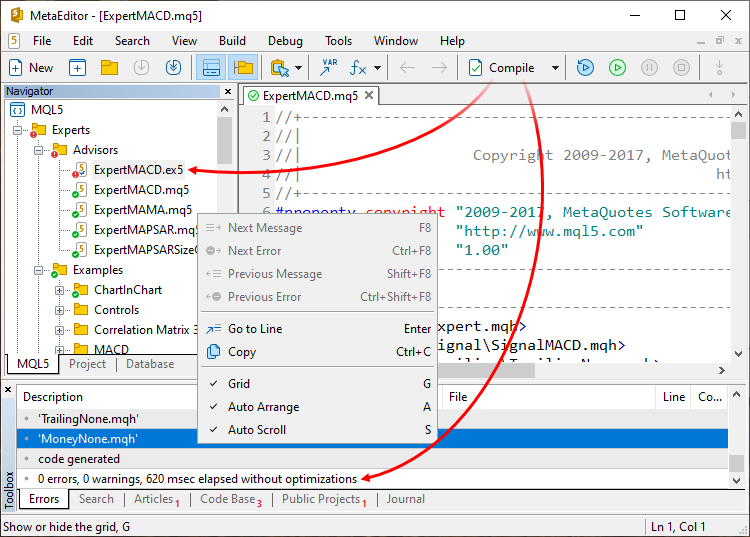Open dropdown arrow beside the fx icon
Screen dimensions: 750x537
coord(377,68)
